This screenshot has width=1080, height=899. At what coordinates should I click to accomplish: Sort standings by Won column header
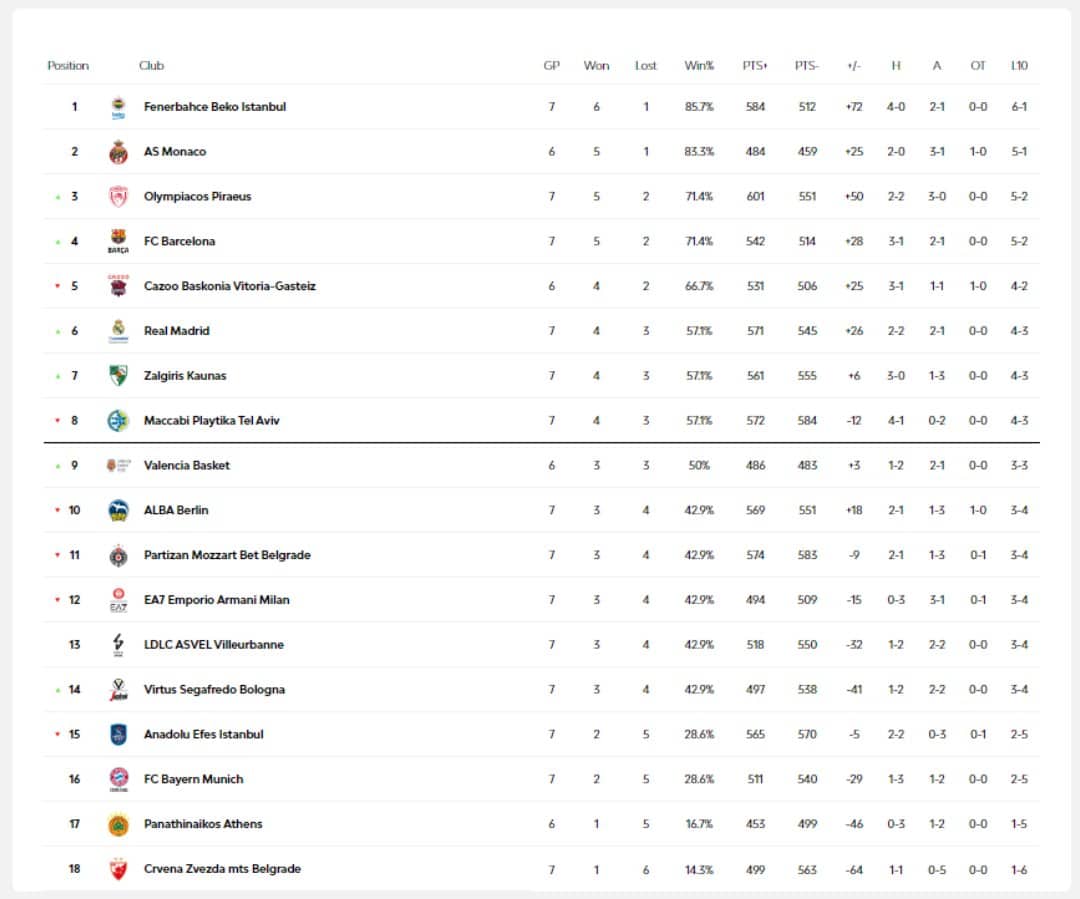[x=596, y=66]
